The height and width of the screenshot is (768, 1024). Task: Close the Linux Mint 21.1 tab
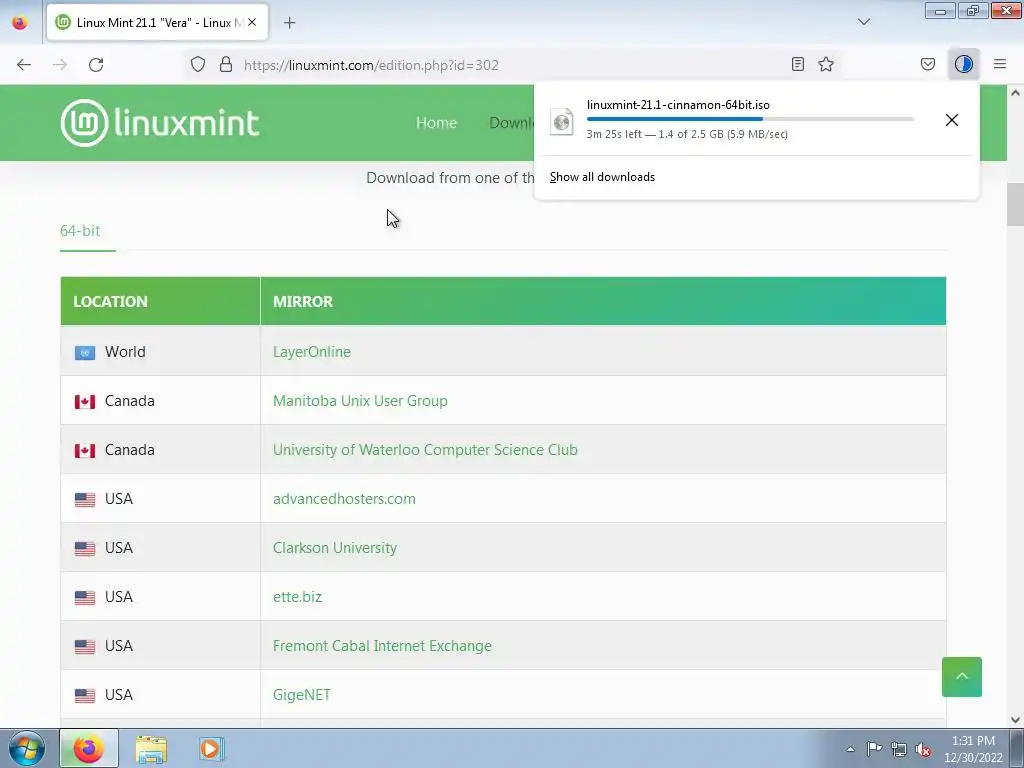point(252,22)
